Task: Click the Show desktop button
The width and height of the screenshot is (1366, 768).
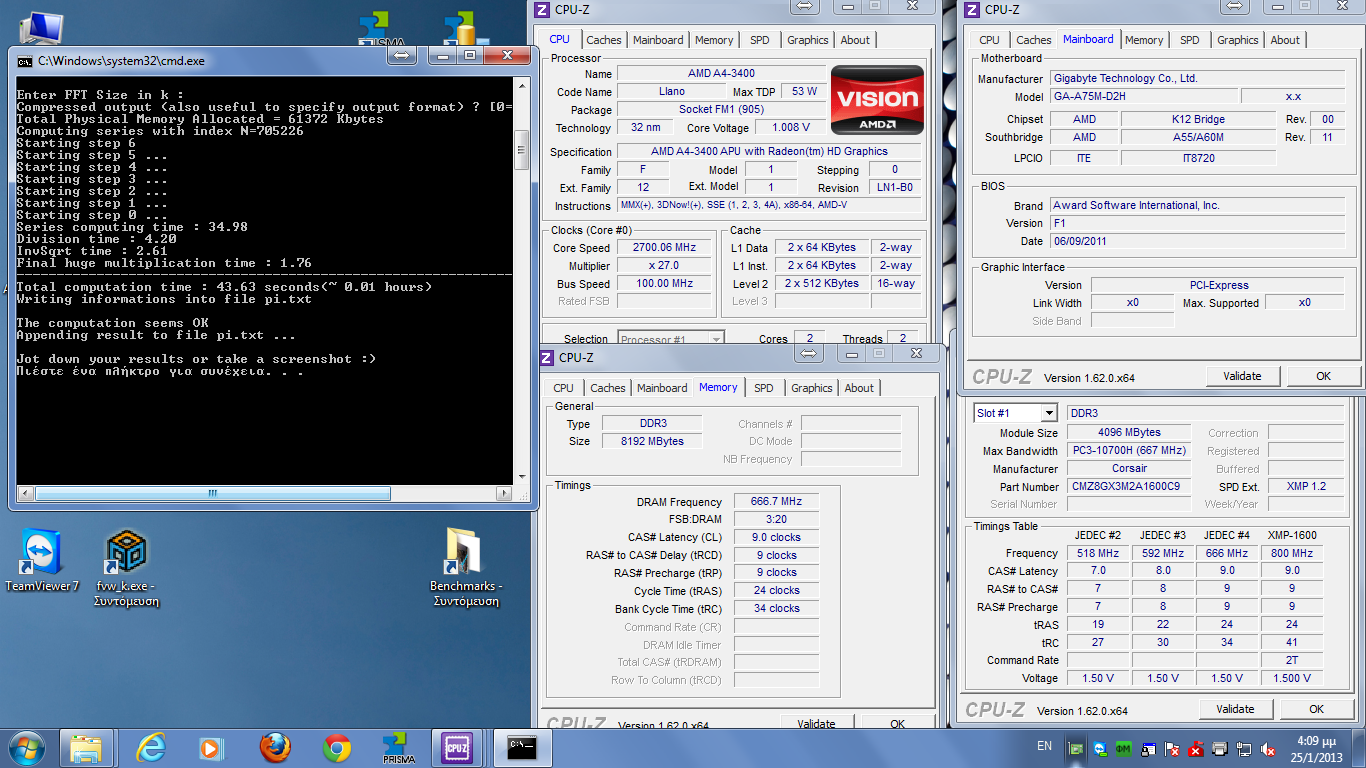Action: point(1360,748)
